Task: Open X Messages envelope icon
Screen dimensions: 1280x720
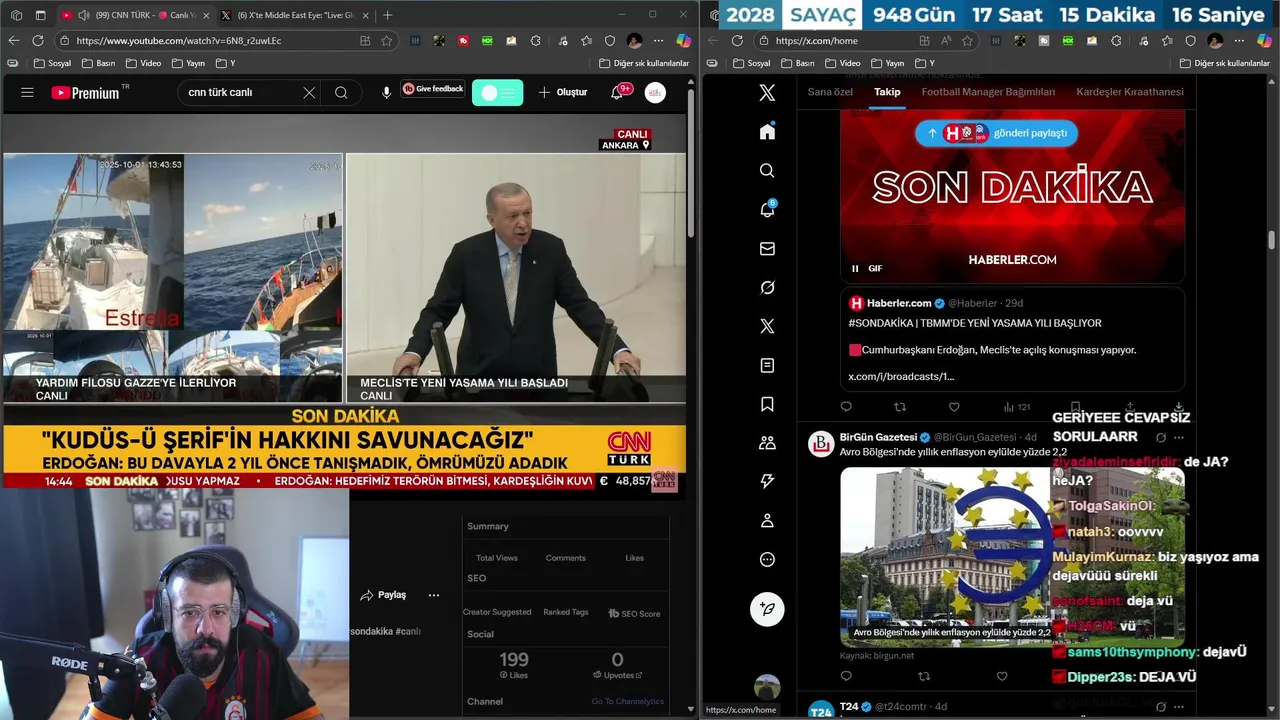Action: tap(767, 249)
